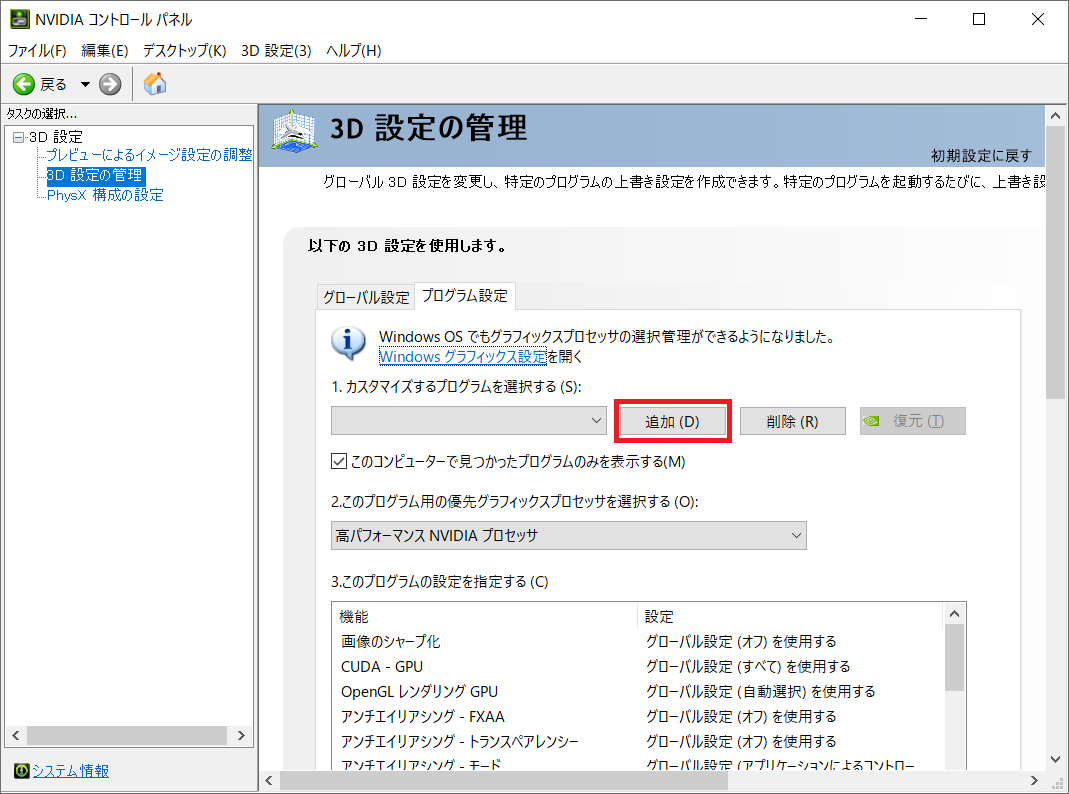Open the Windows グラフィックス設定 link

(463, 356)
